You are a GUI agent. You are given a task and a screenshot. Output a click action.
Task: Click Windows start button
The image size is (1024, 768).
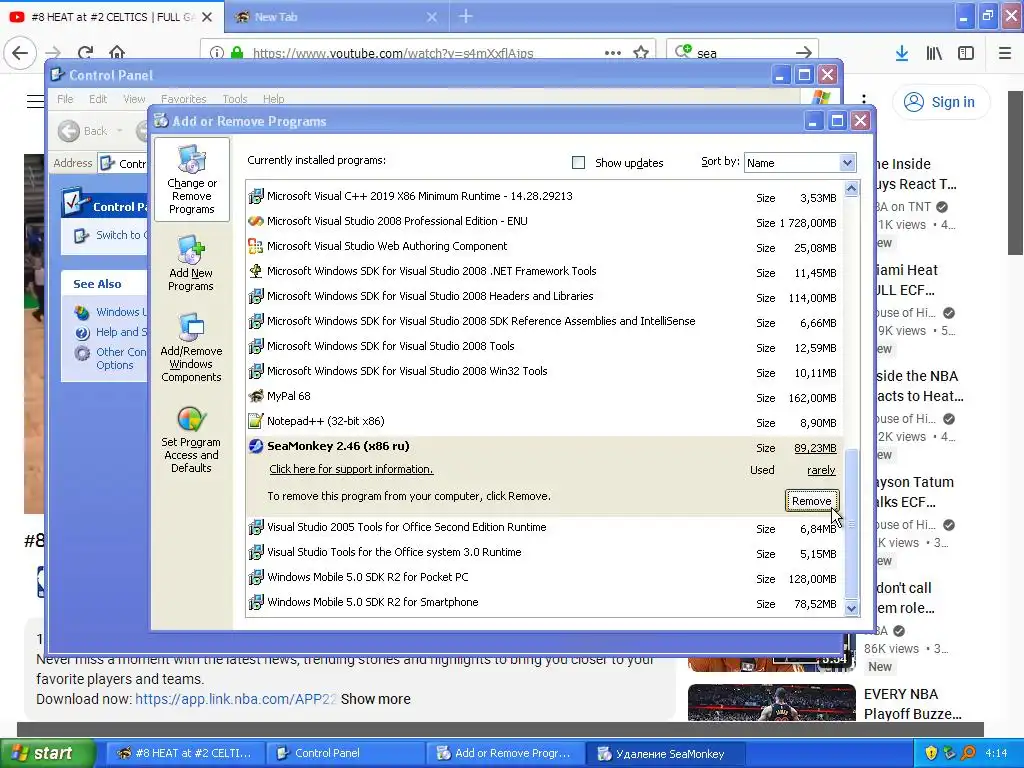pos(48,753)
